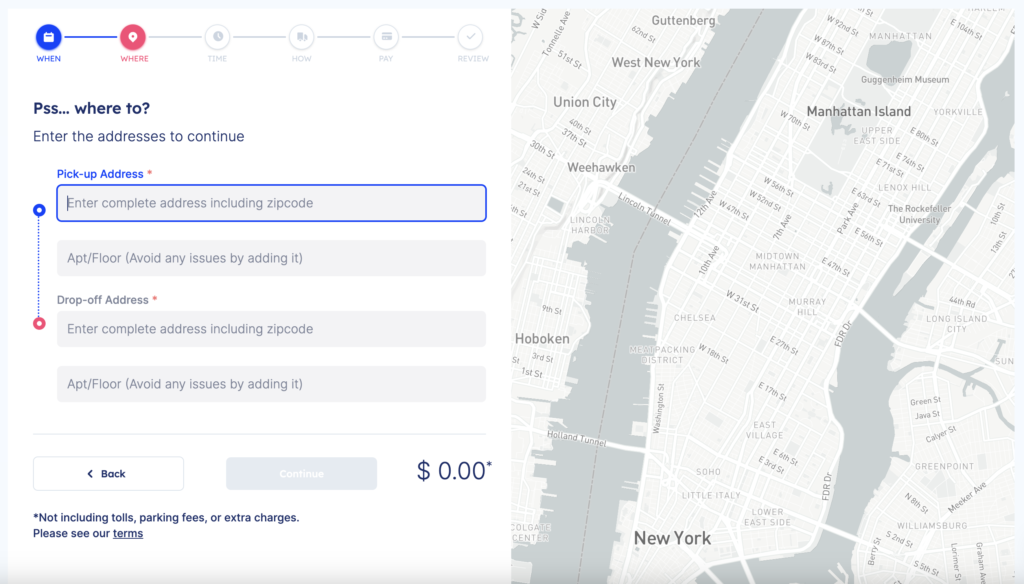
Task: Open the REVIEW checkmark step icon
Action: click(471, 37)
